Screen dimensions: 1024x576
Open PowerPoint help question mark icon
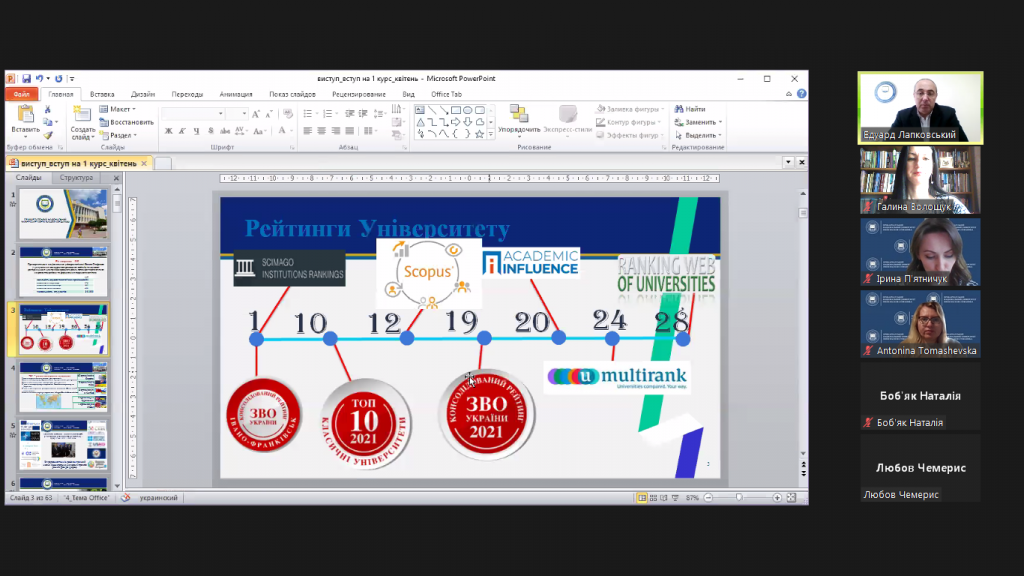point(802,94)
